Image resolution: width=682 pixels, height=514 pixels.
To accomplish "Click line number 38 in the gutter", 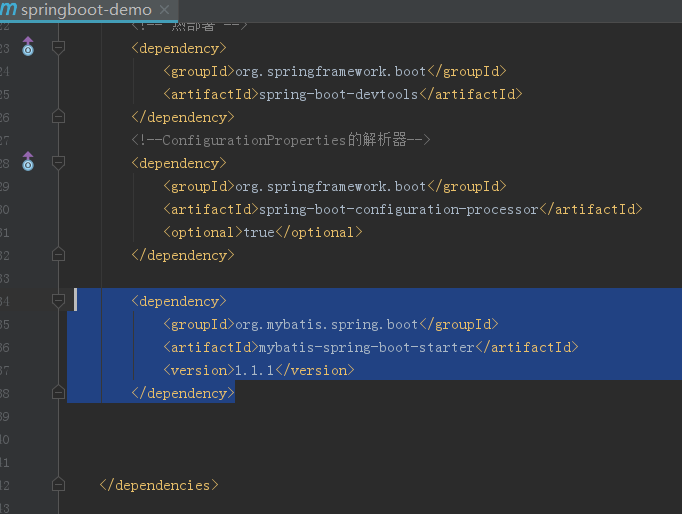I will pyautogui.click(x=4, y=393).
